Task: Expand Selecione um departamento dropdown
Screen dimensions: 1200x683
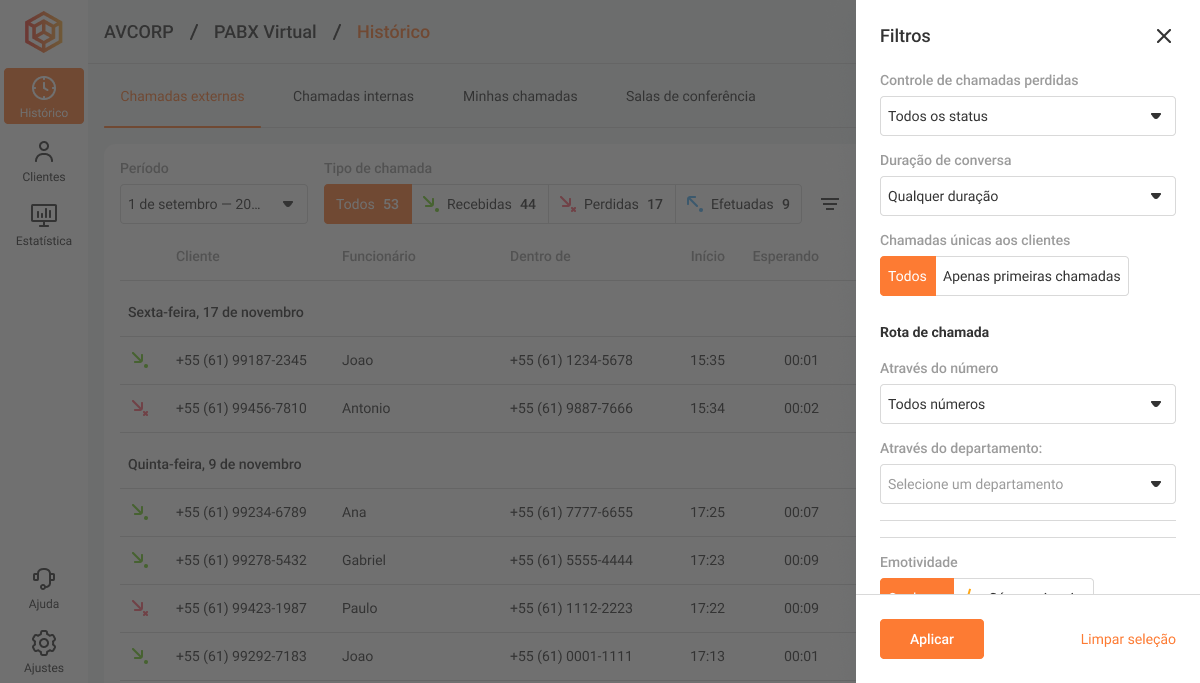Action: (x=1027, y=484)
